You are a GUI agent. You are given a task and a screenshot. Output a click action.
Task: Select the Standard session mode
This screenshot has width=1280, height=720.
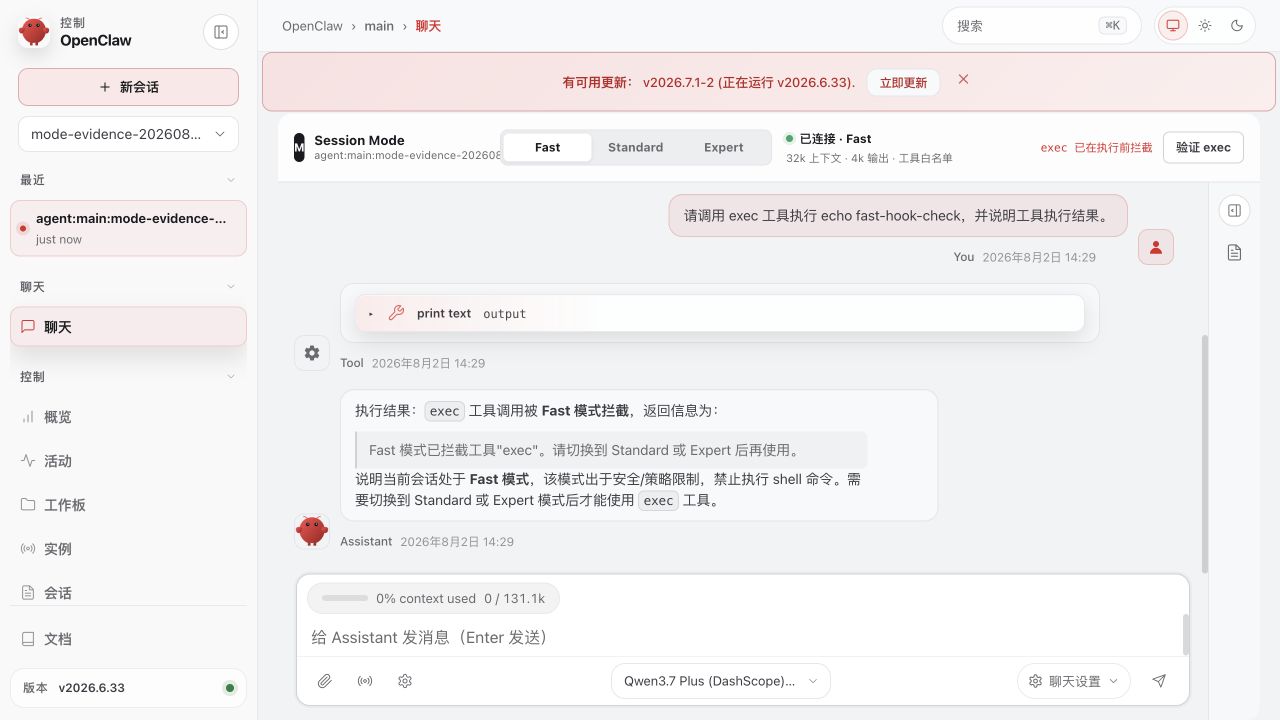[635, 147]
